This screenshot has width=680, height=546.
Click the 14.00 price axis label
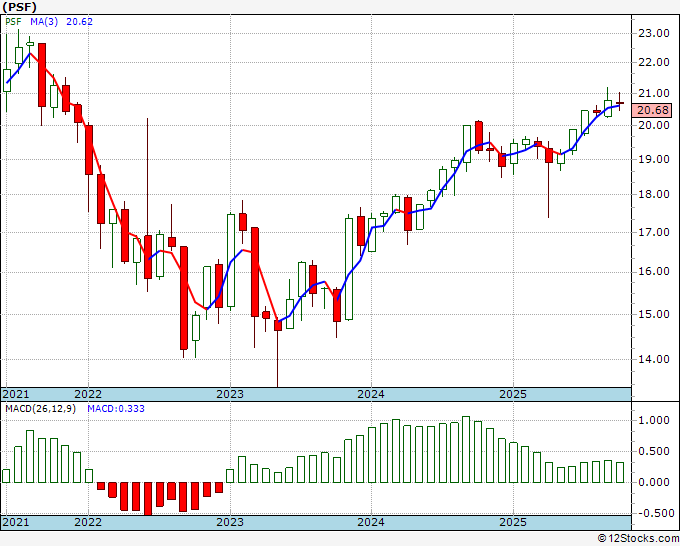tap(654, 359)
